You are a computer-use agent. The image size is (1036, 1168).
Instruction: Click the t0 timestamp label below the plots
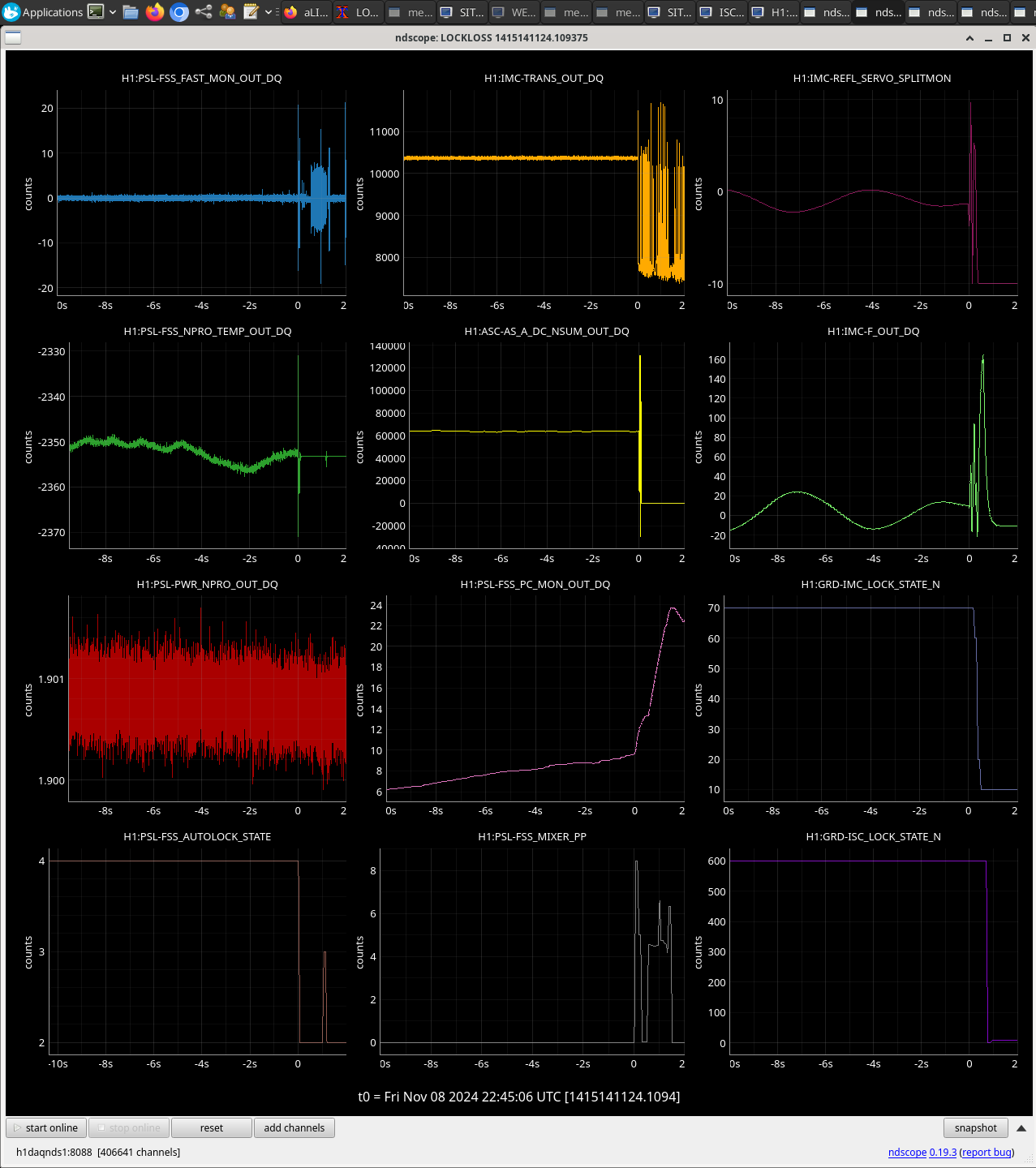(x=519, y=1097)
